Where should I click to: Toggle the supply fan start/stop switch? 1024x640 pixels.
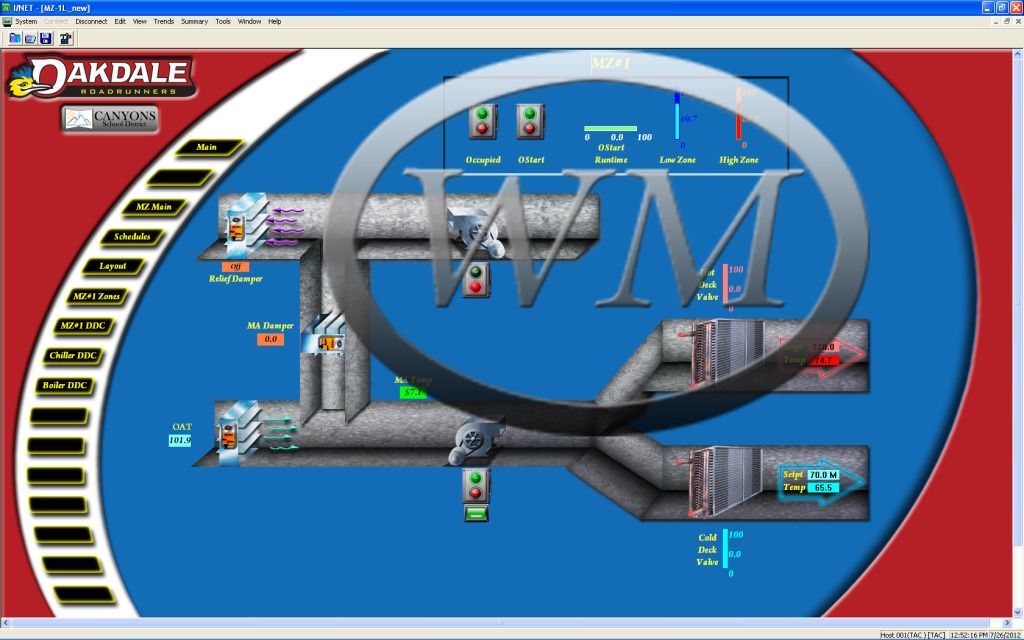tap(476, 486)
